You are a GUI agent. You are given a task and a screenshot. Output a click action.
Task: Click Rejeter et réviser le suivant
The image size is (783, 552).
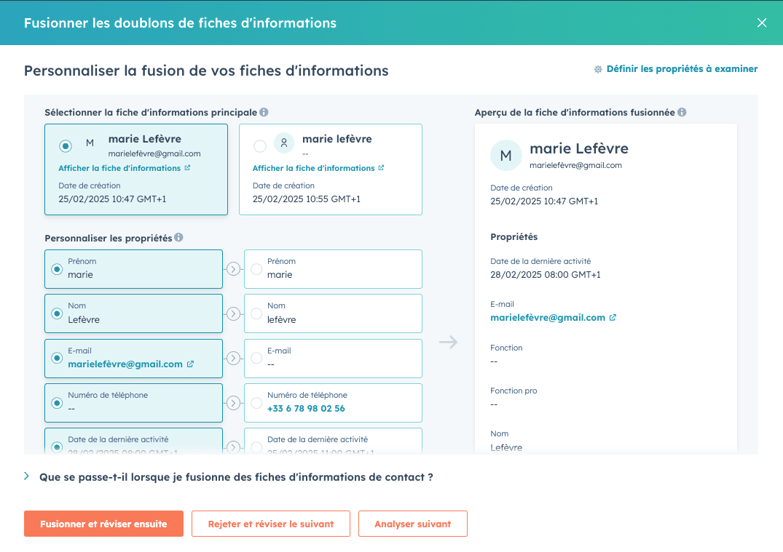tap(271, 524)
